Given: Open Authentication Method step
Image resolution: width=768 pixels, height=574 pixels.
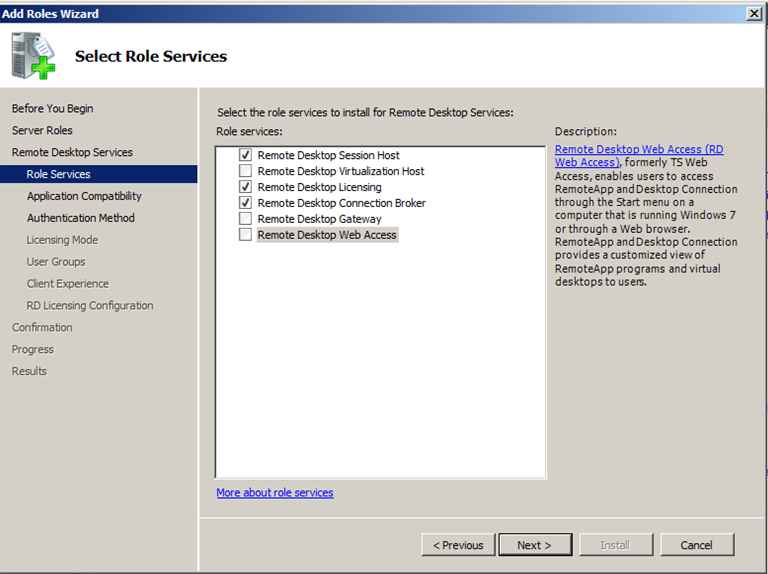Looking at the screenshot, I should (x=81, y=218).
